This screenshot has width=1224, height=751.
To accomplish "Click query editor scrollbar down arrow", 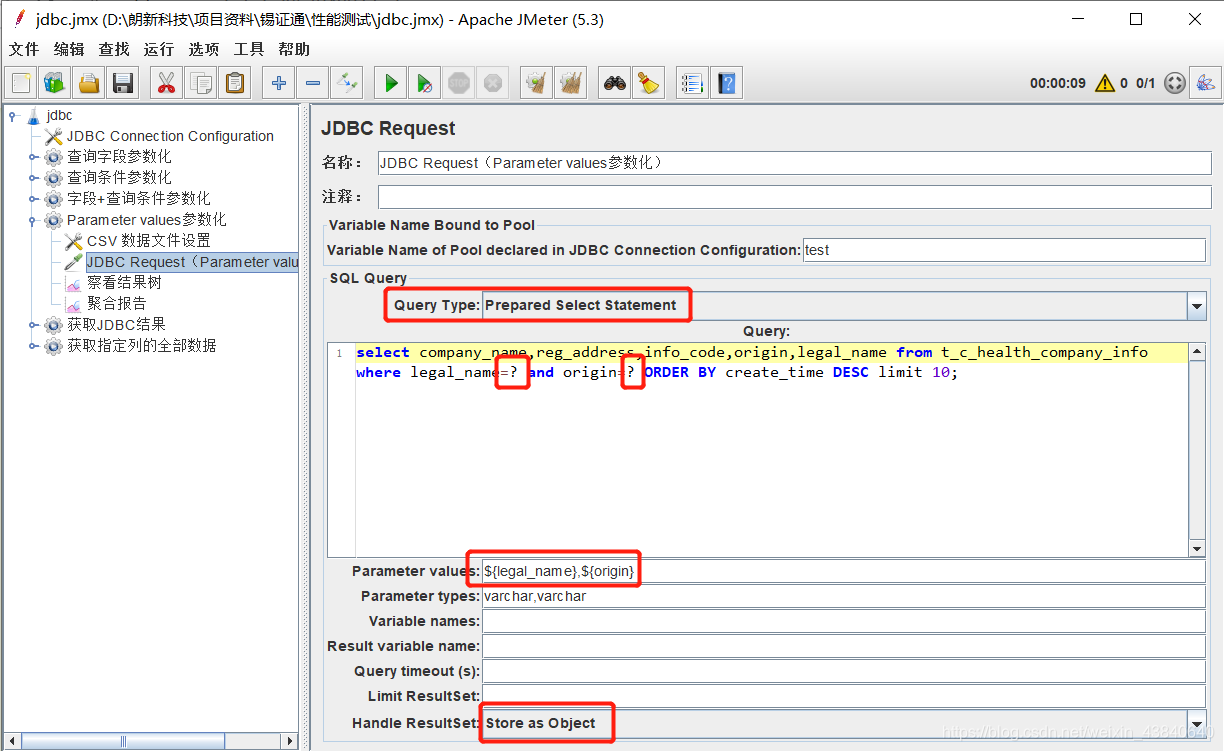I will point(1197,548).
